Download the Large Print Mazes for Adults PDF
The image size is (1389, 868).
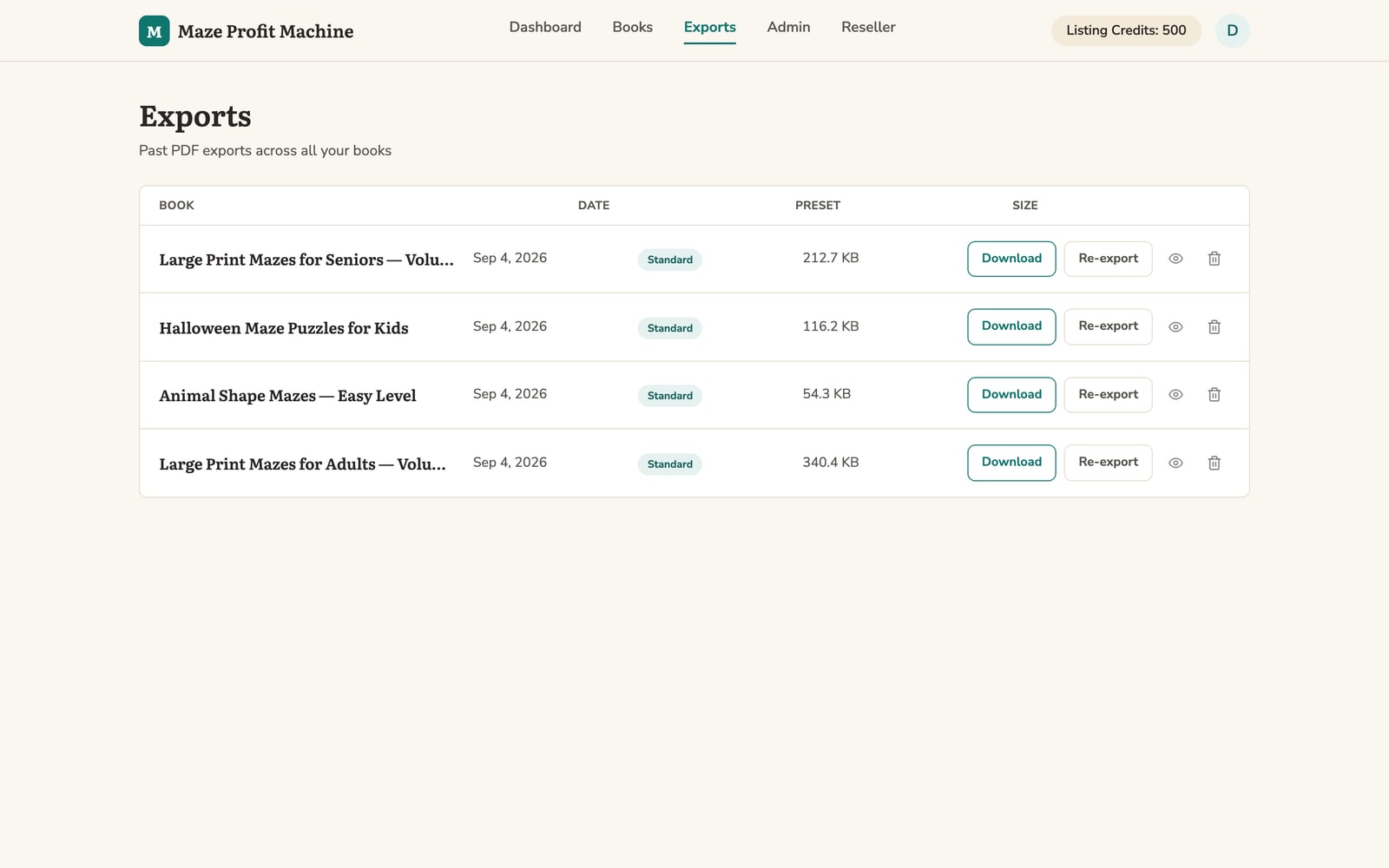[1011, 463]
